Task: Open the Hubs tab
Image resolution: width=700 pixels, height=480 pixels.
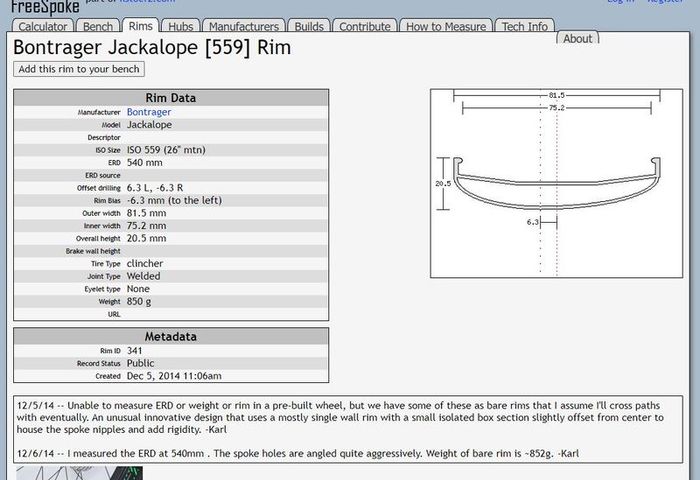Action: [x=180, y=26]
